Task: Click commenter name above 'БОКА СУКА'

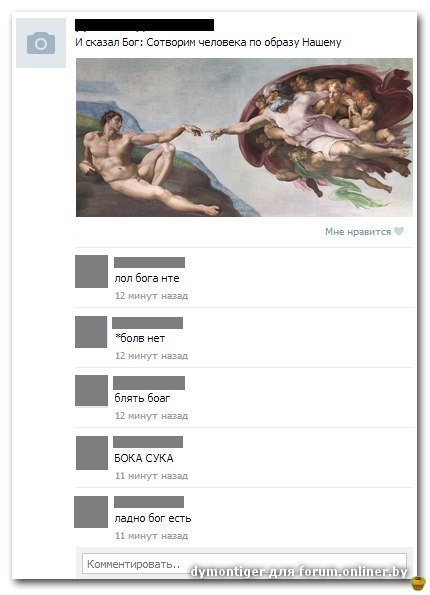Action: click(x=148, y=442)
